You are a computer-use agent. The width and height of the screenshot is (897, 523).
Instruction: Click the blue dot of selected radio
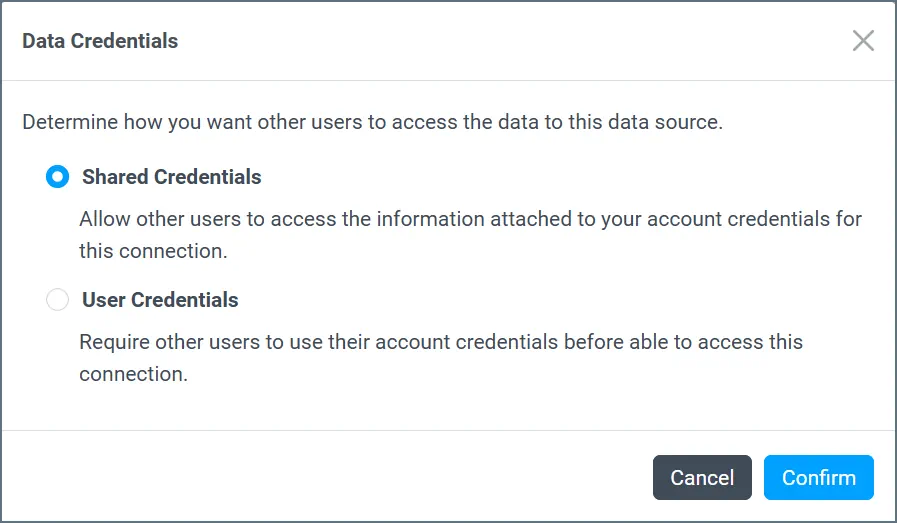[58, 177]
